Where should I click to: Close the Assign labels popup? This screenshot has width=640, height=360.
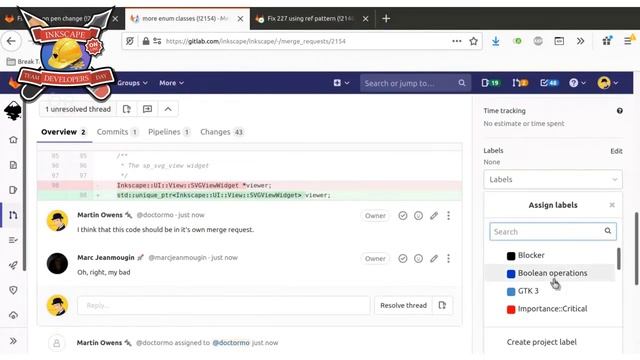pyautogui.click(x=612, y=205)
